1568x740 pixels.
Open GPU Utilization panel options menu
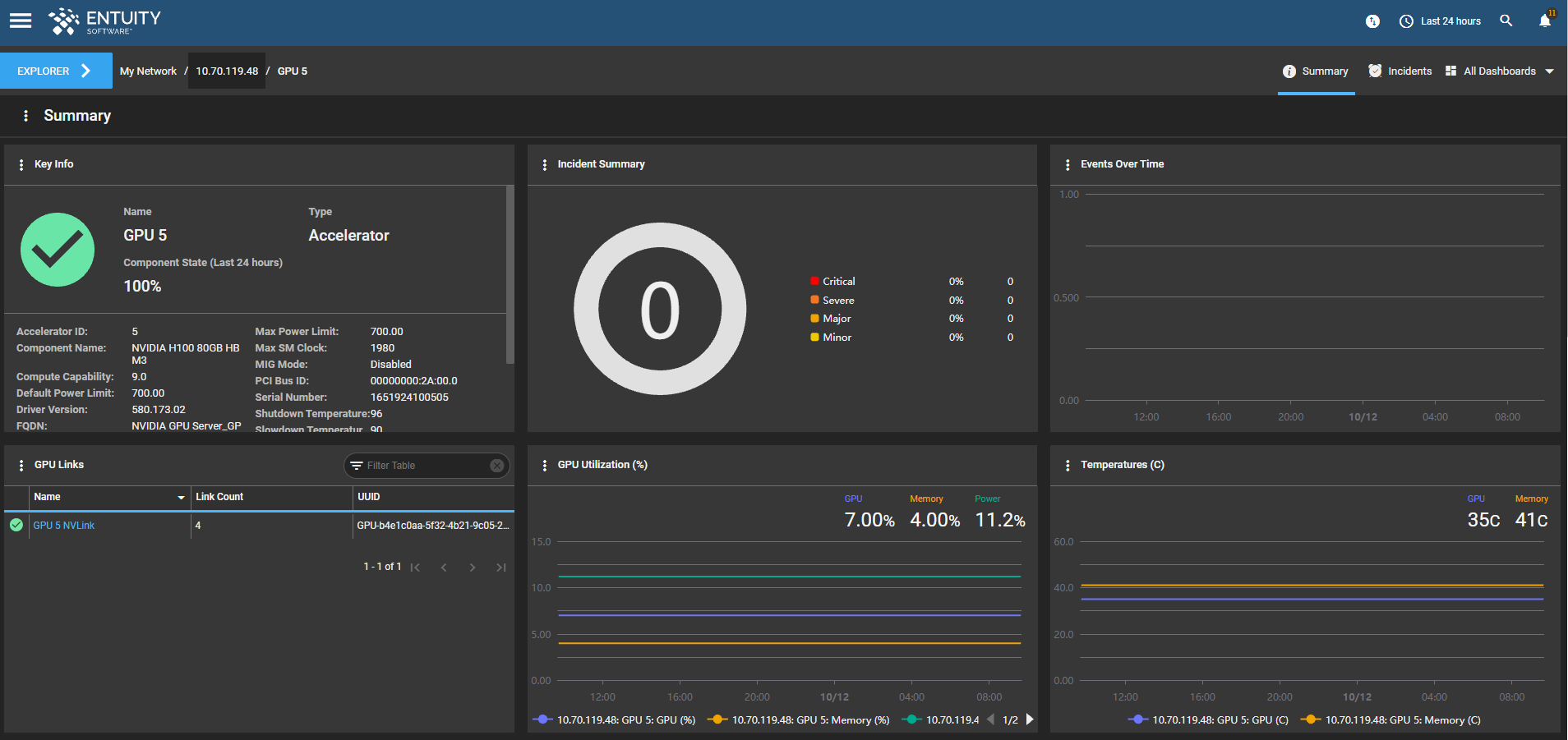545,466
